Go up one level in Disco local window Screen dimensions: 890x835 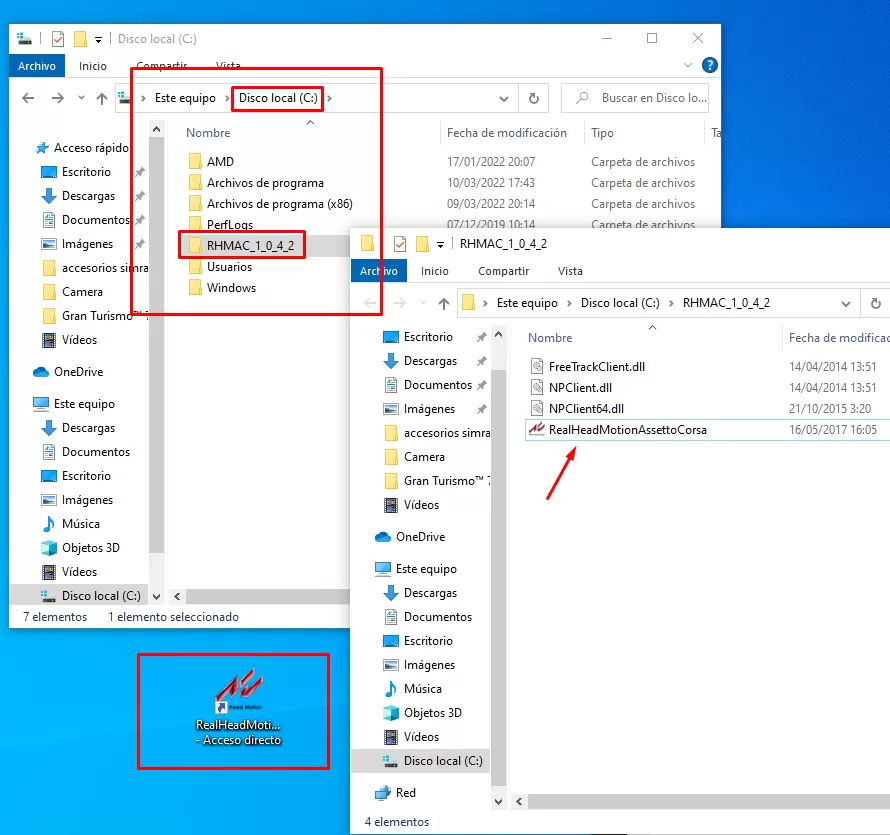coord(102,98)
